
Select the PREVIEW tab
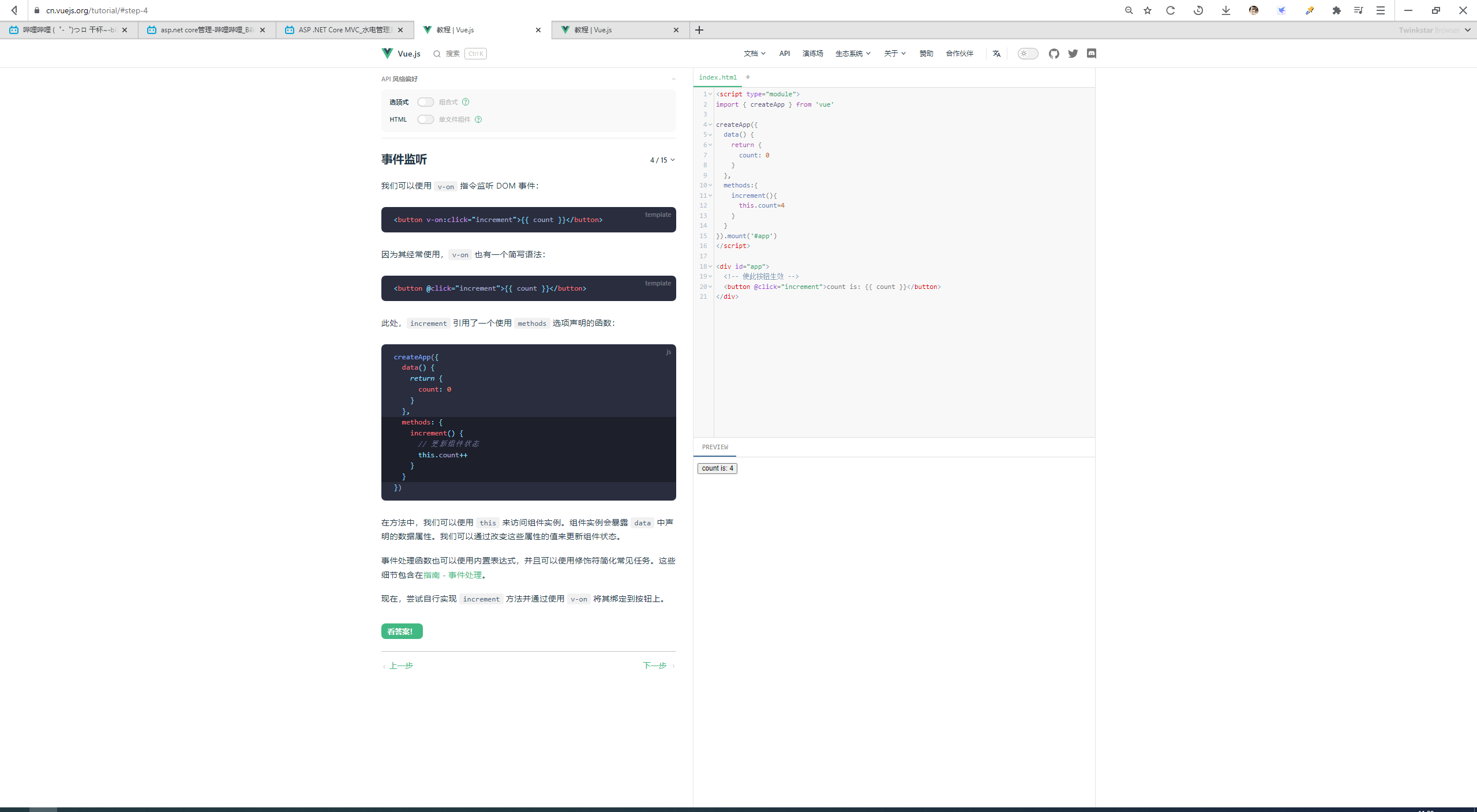click(715, 448)
